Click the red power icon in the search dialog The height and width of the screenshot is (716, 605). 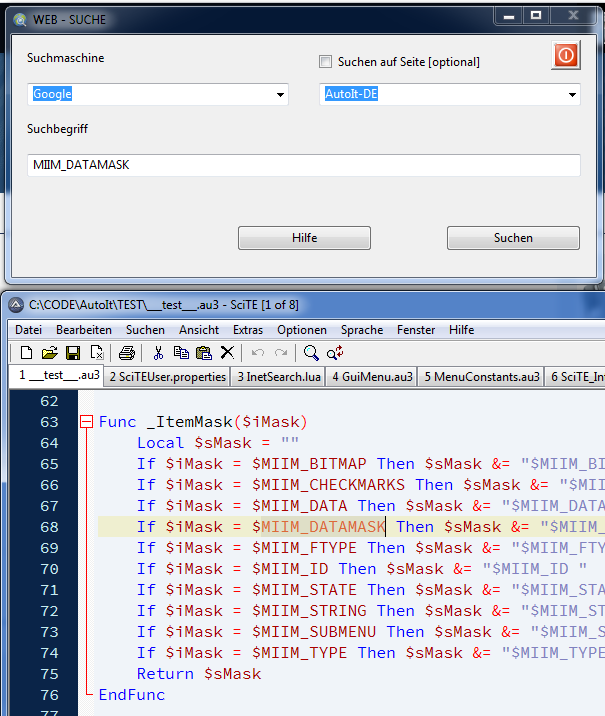coord(565,56)
